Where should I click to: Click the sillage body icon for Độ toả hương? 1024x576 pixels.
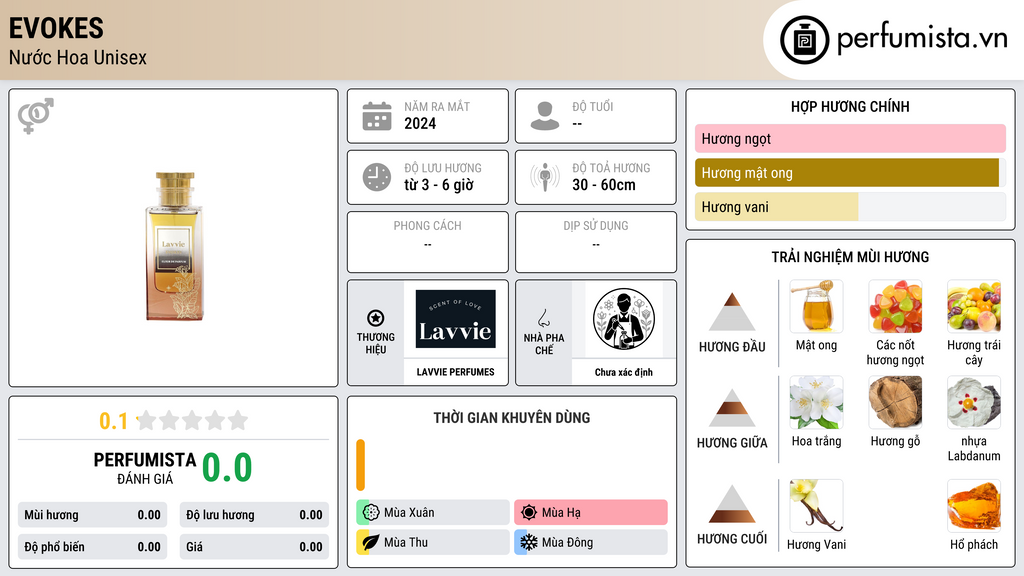pos(545,177)
